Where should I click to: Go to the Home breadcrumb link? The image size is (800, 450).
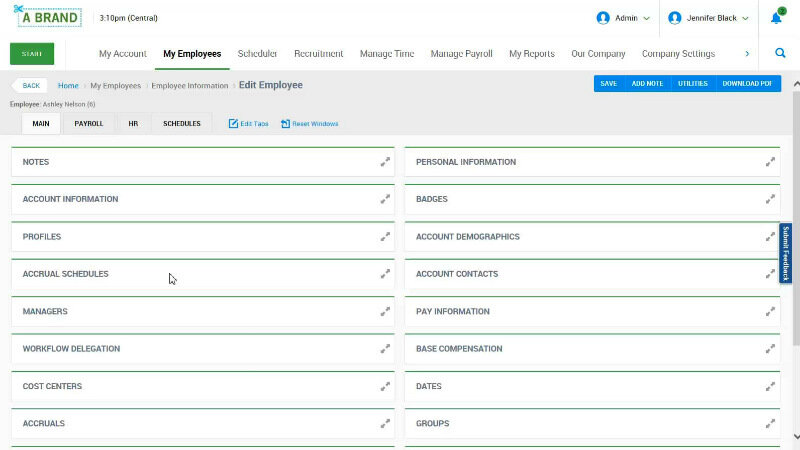point(68,86)
